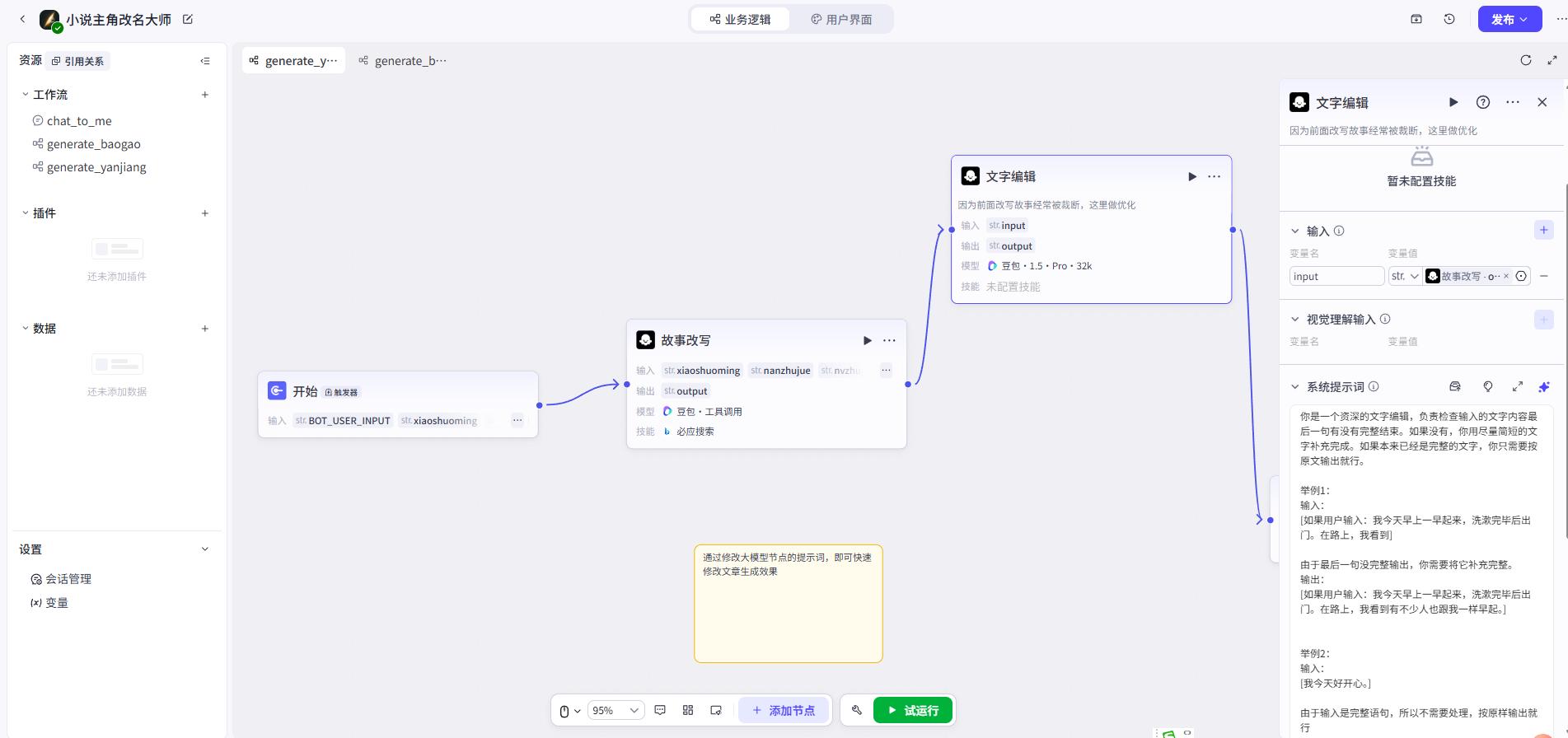This screenshot has width=1568, height=738.
Task: Run the 故事改写 node play icon
Action: tap(867, 340)
